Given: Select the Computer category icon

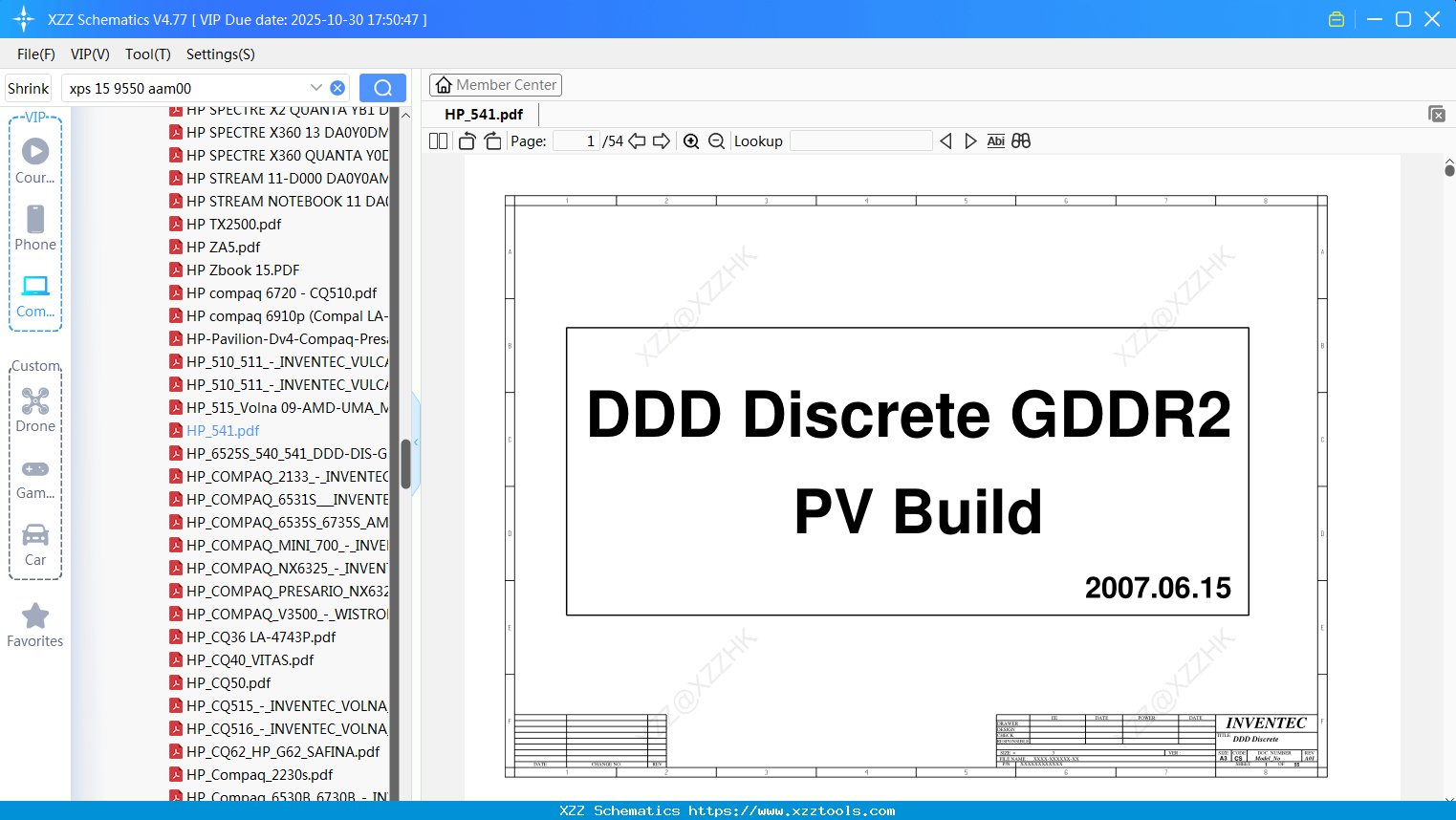Looking at the screenshot, I should click(35, 296).
